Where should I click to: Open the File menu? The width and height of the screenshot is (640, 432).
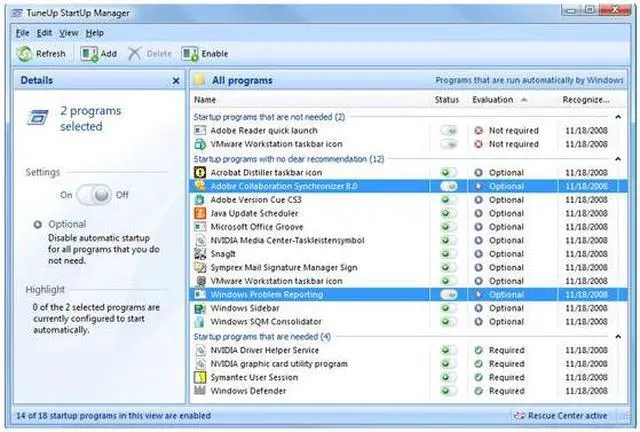point(22,33)
